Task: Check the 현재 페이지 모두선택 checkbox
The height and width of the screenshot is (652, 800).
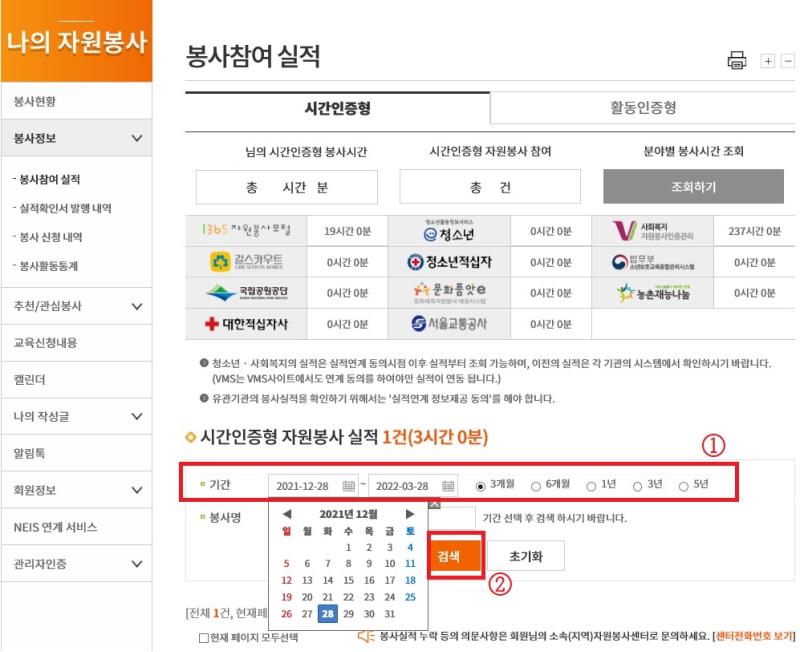Action: coord(205,637)
